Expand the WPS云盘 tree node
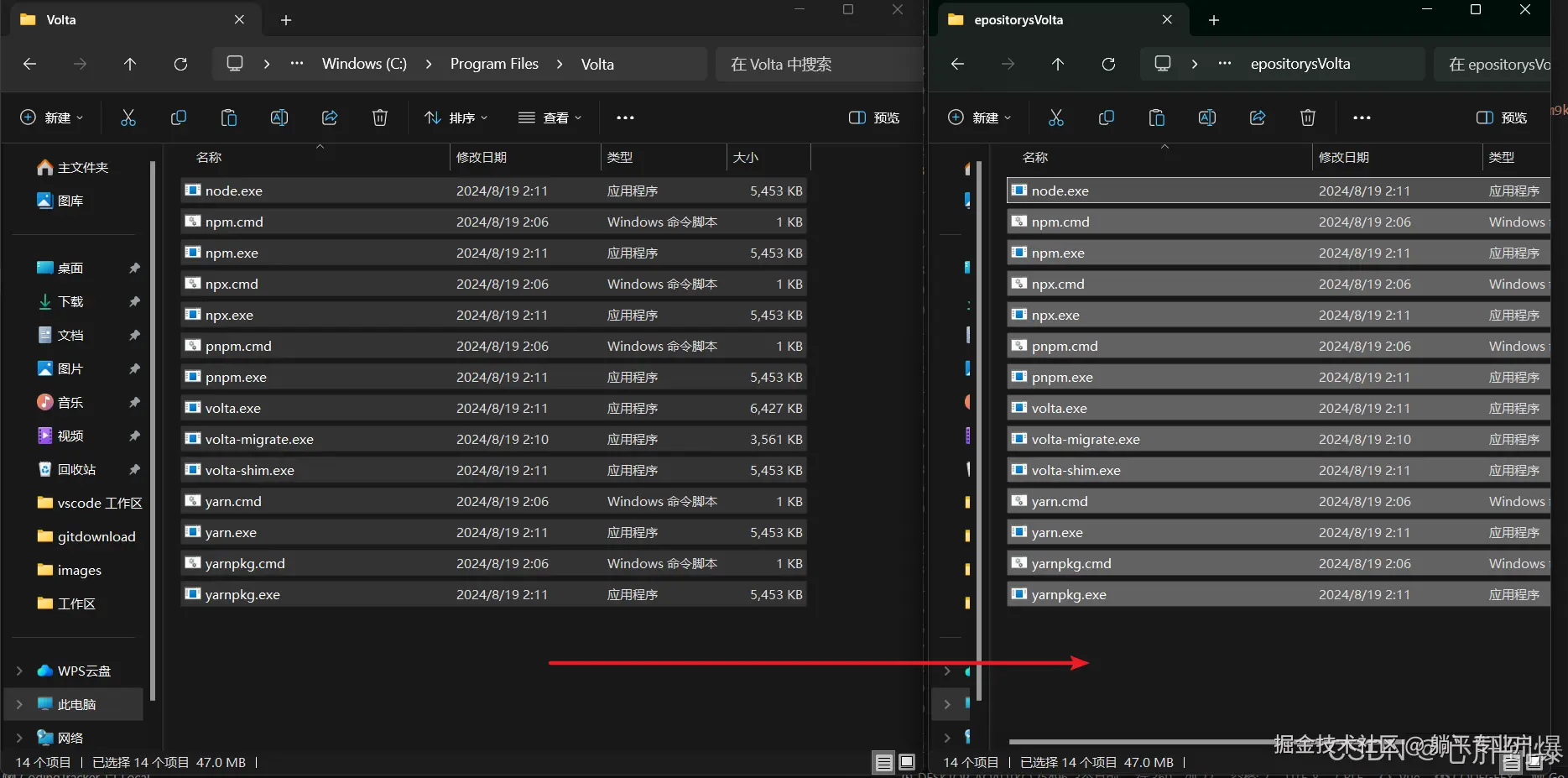Screen dimensions: 1568x778 (x=19, y=671)
